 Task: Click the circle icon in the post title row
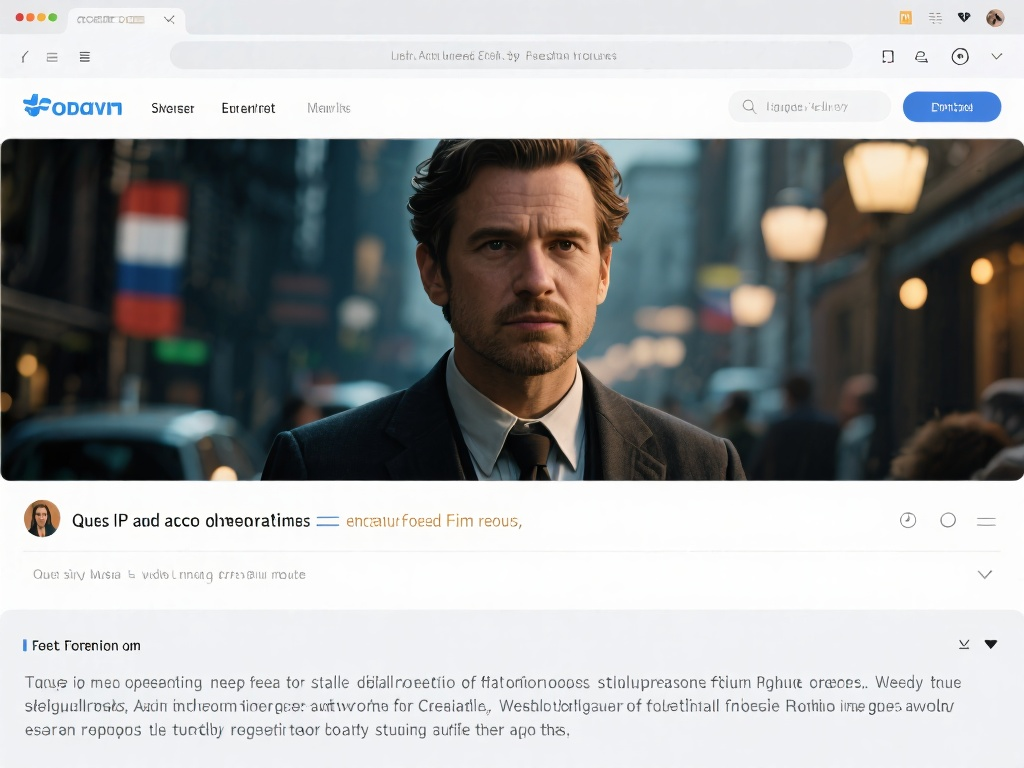coord(948,520)
